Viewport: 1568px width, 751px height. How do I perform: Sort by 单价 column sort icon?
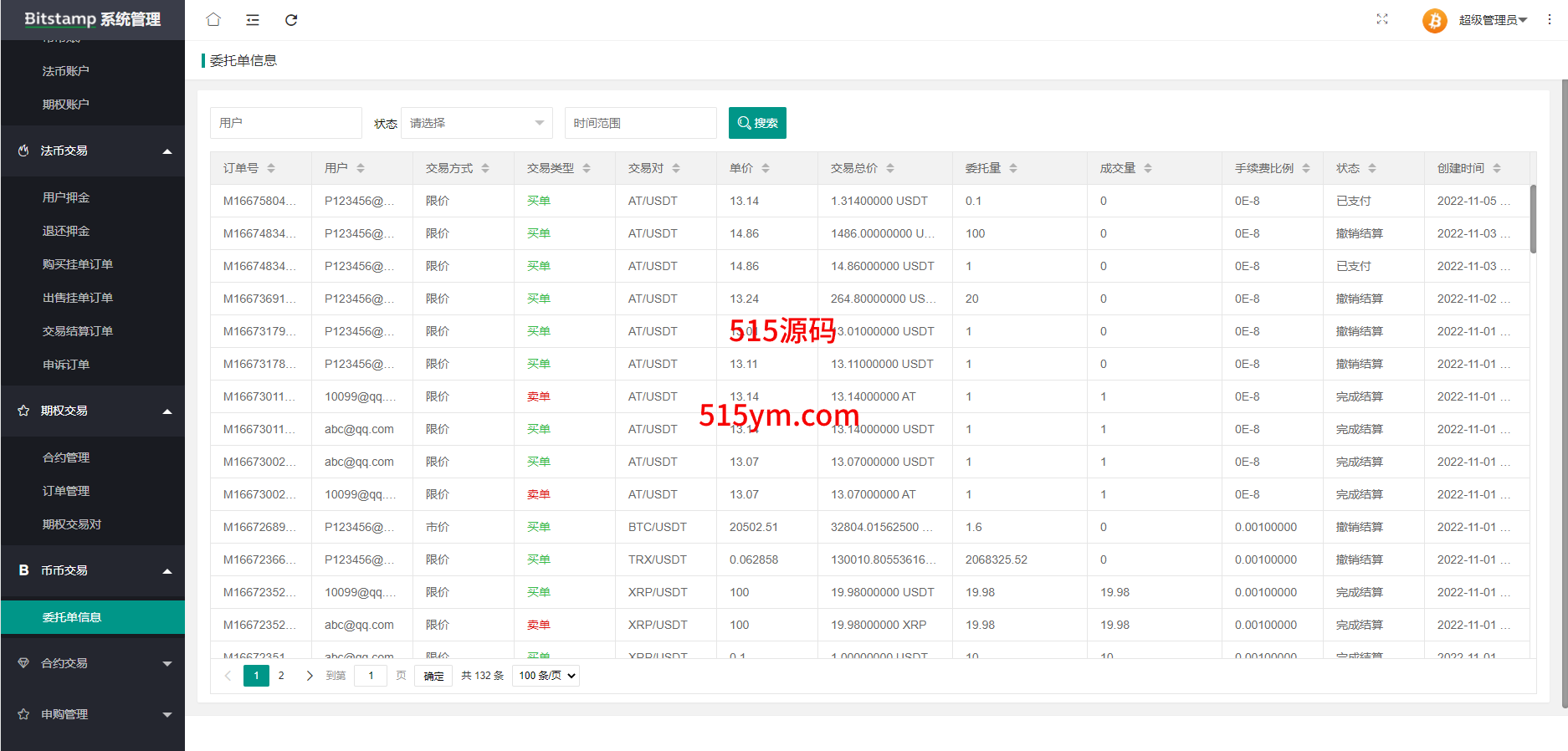click(x=766, y=168)
